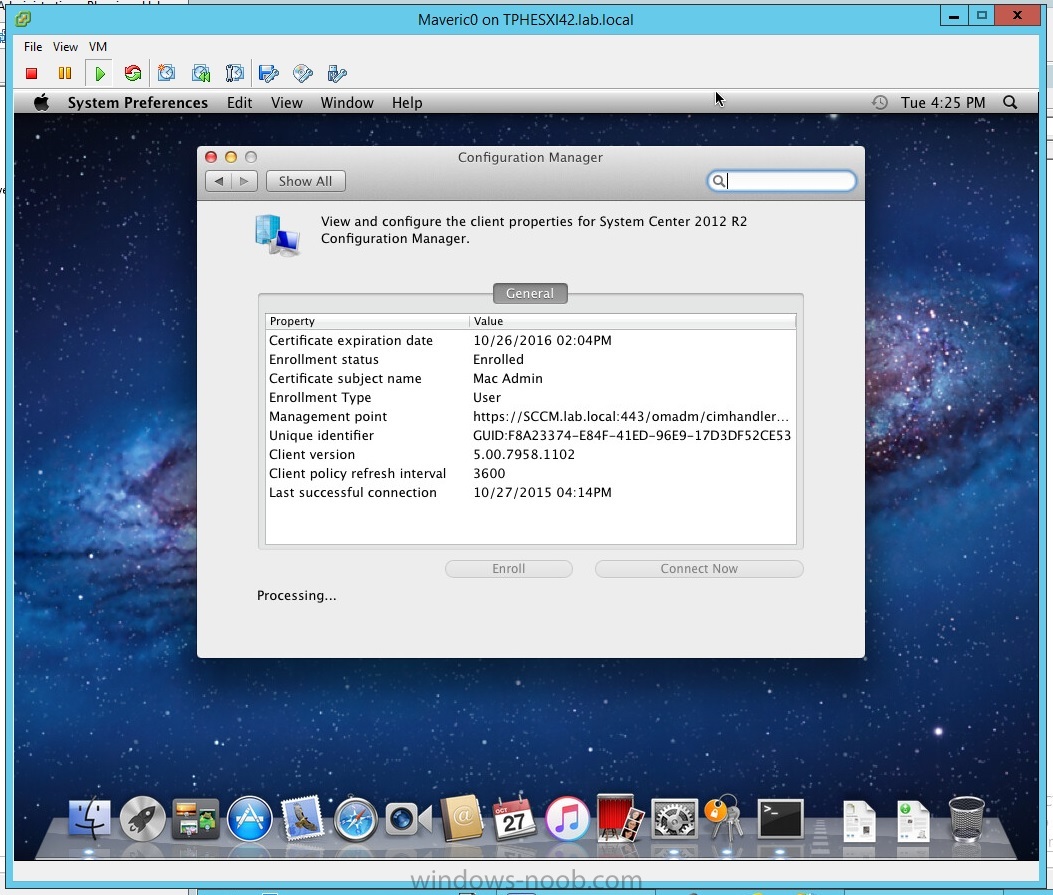
Task: Open the Window menu
Action: click(347, 103)
